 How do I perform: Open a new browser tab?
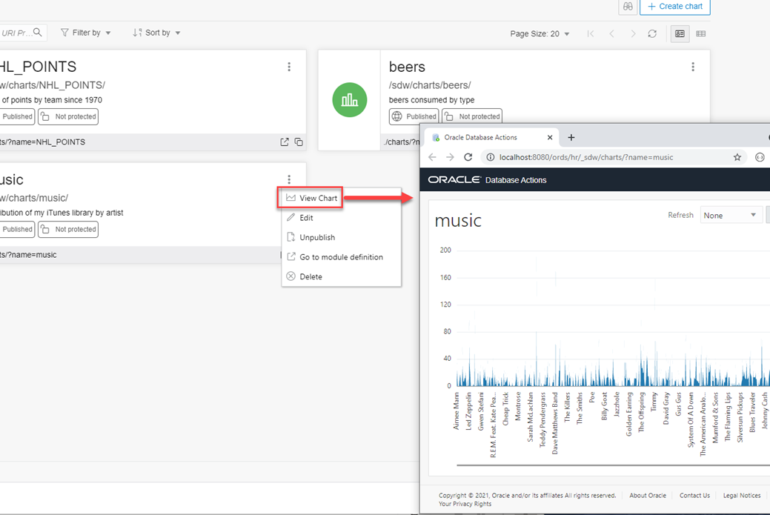pos(571,137)
